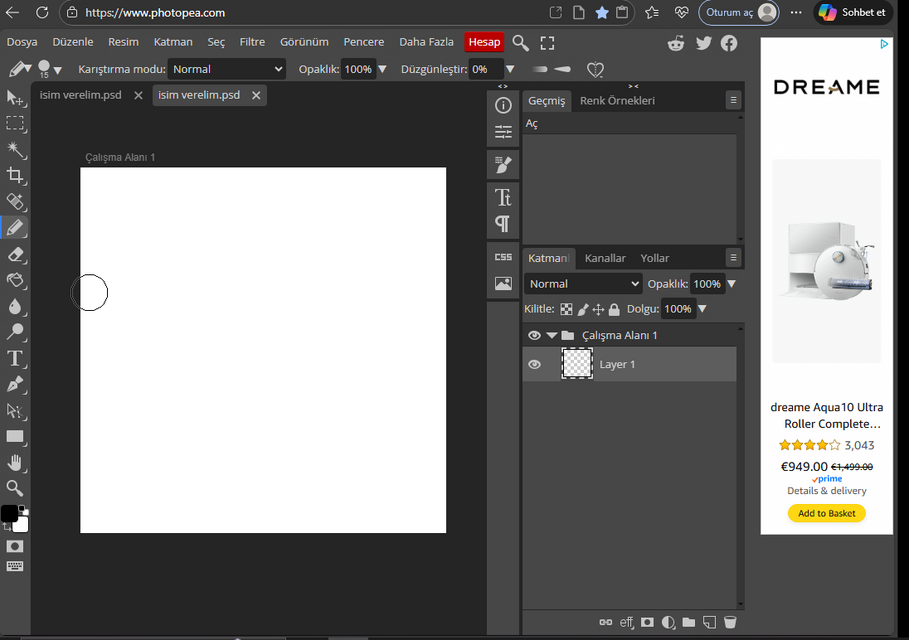The width and height of the screenshot is (909, 640).
Task: Click the black foreground color swatch
Action: pos(9,513)
